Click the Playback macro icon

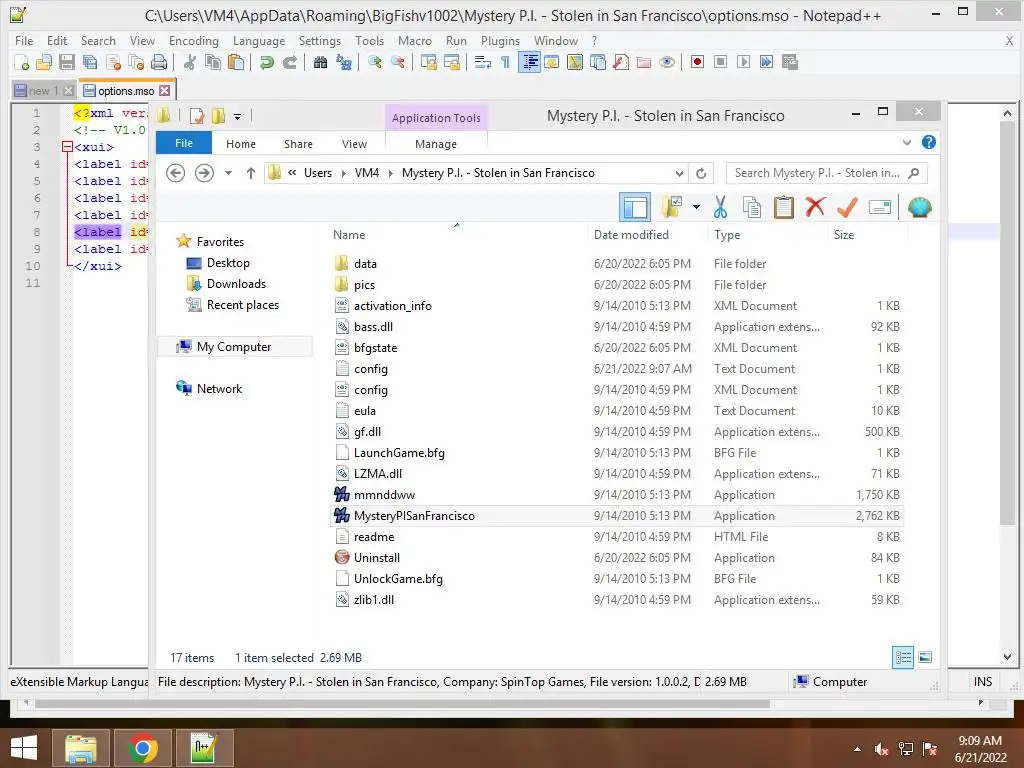click(743, 62)
